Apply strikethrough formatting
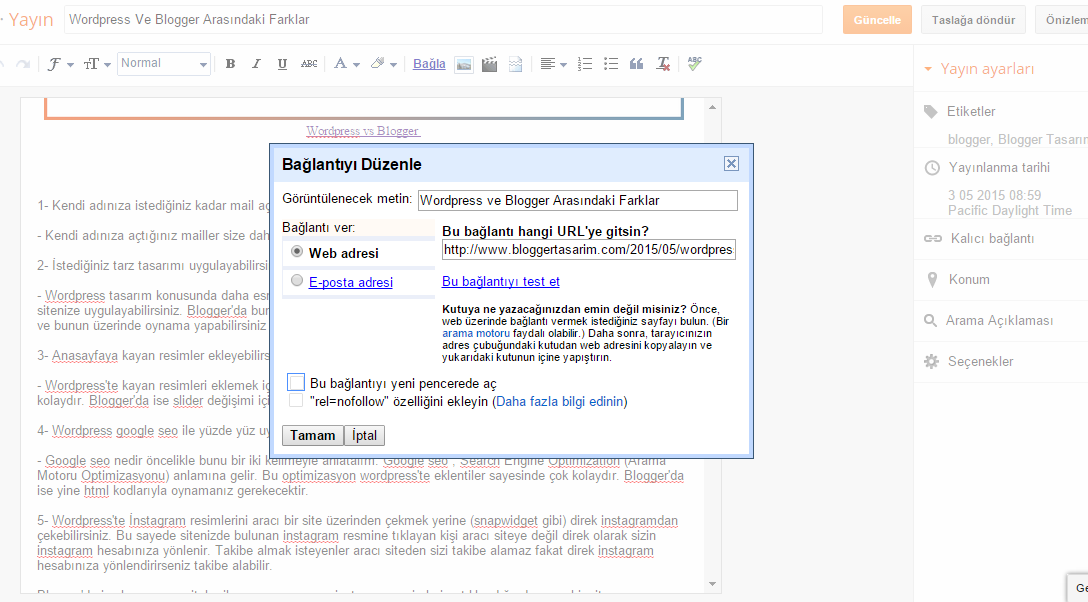Screen dimensions: 1088x602 point(309,64)
